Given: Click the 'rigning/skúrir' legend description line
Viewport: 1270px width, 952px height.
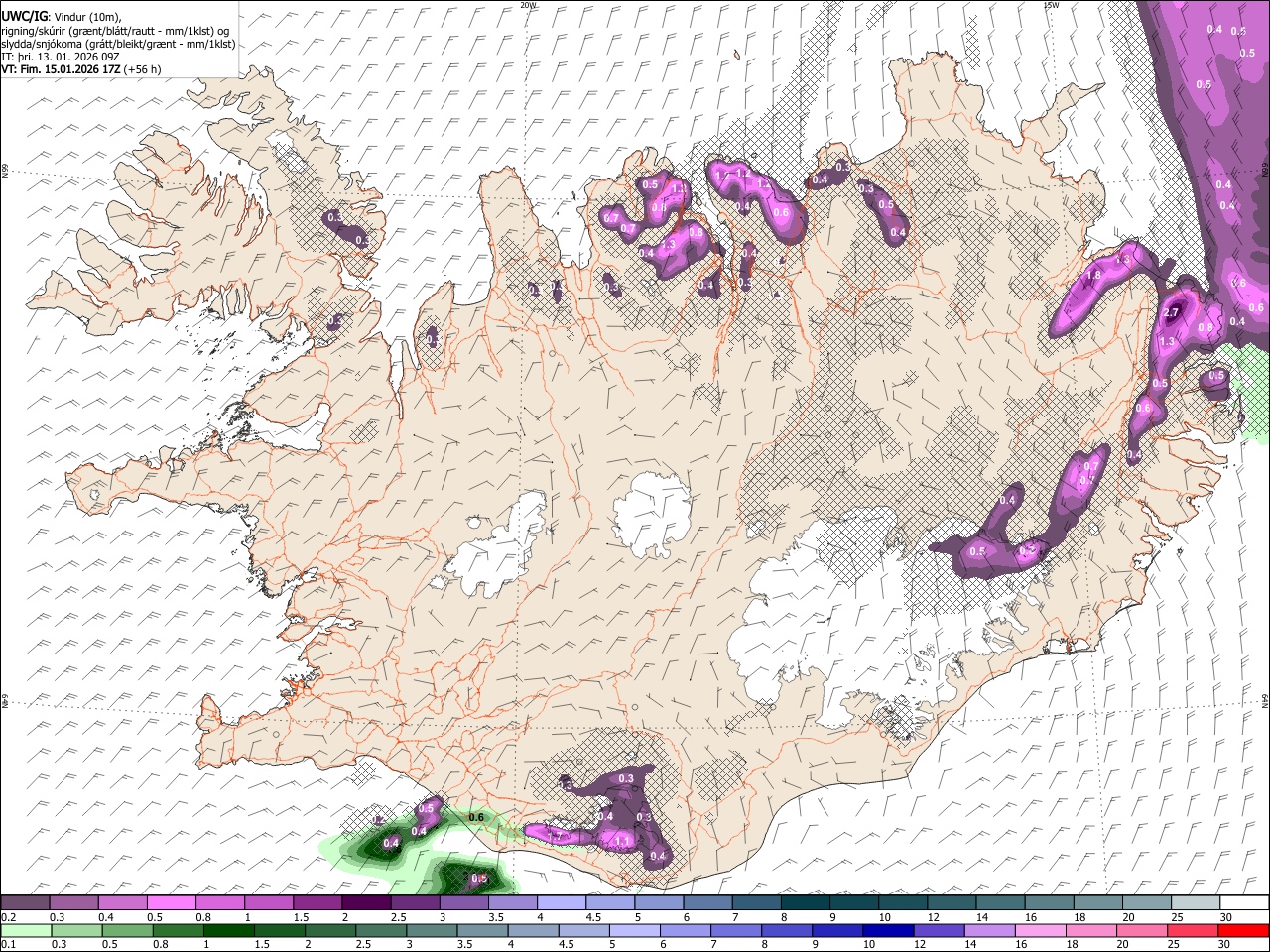Looking at the screenshot, I should coord(116,31).
